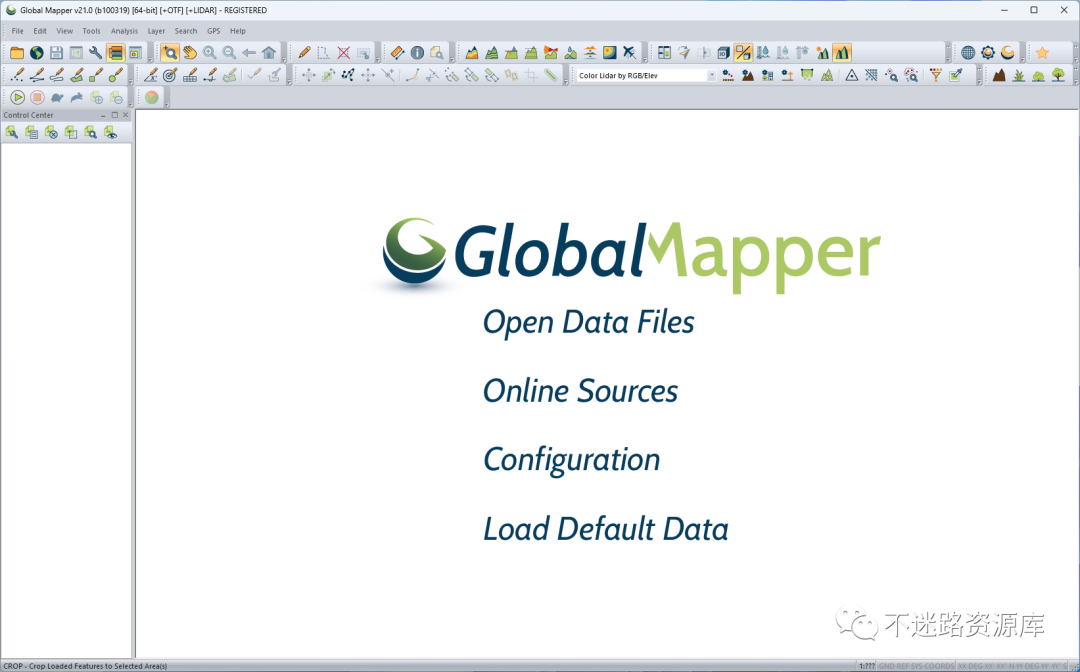Click the triangle Lidar tool icon
The width and height of the screenshot is (1080, 672).
click(x=851, y=76)
